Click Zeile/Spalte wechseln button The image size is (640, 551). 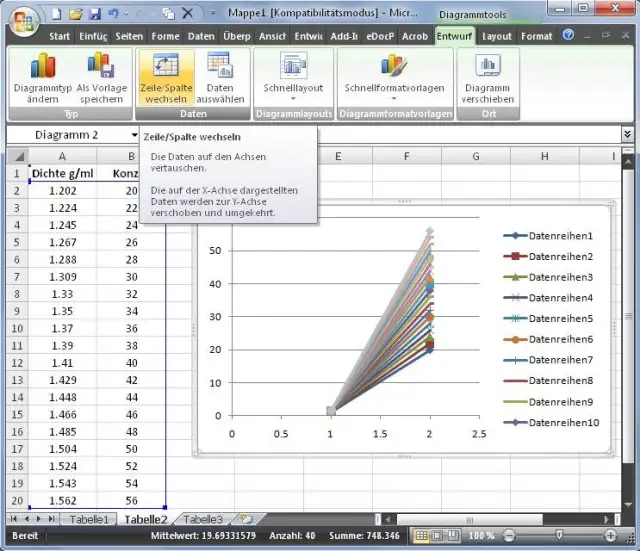pyautogui.click(x=165, y=67)
